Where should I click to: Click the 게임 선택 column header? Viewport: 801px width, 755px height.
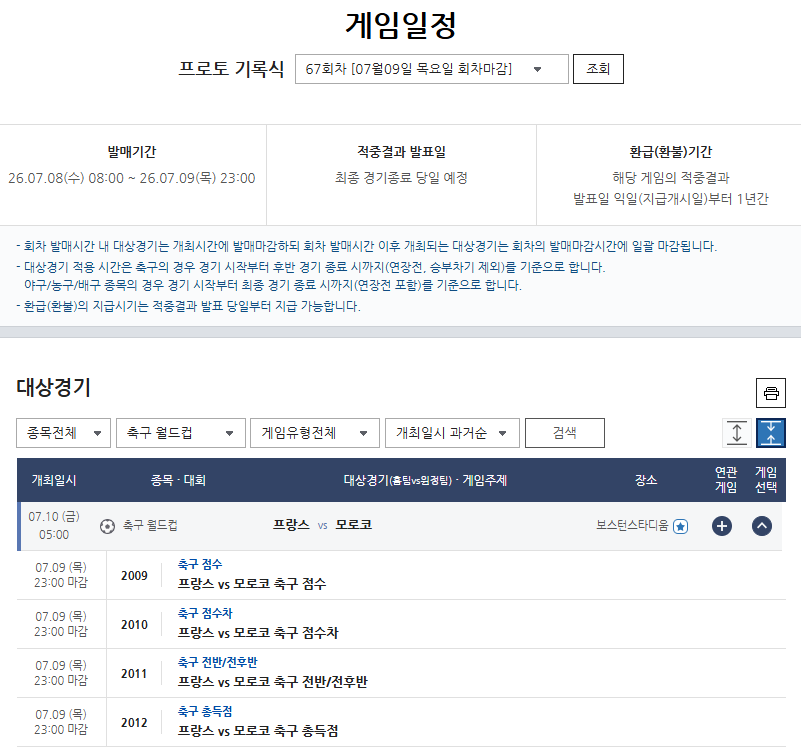[766, 480]
